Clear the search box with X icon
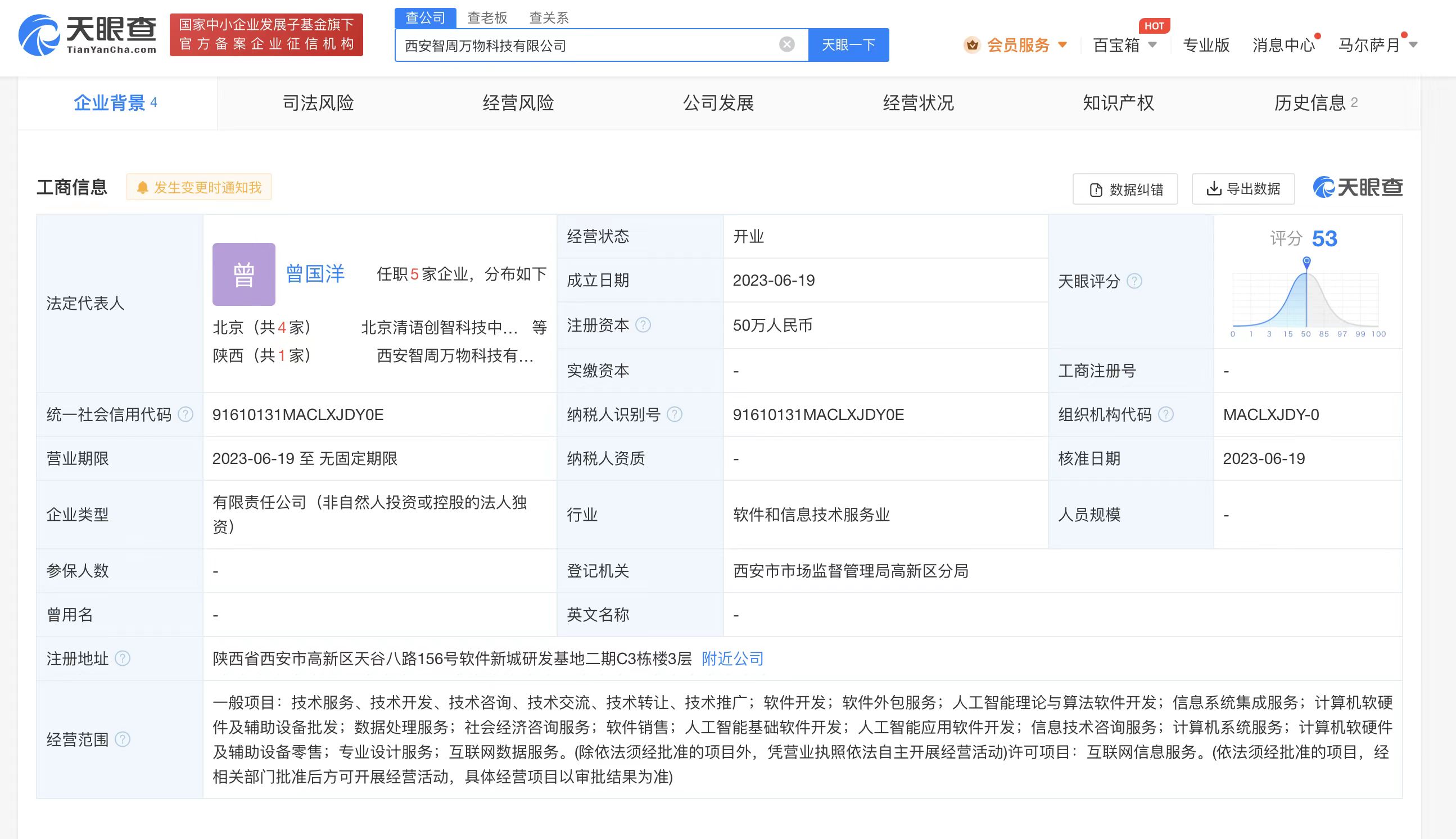 tap(787, 44)
